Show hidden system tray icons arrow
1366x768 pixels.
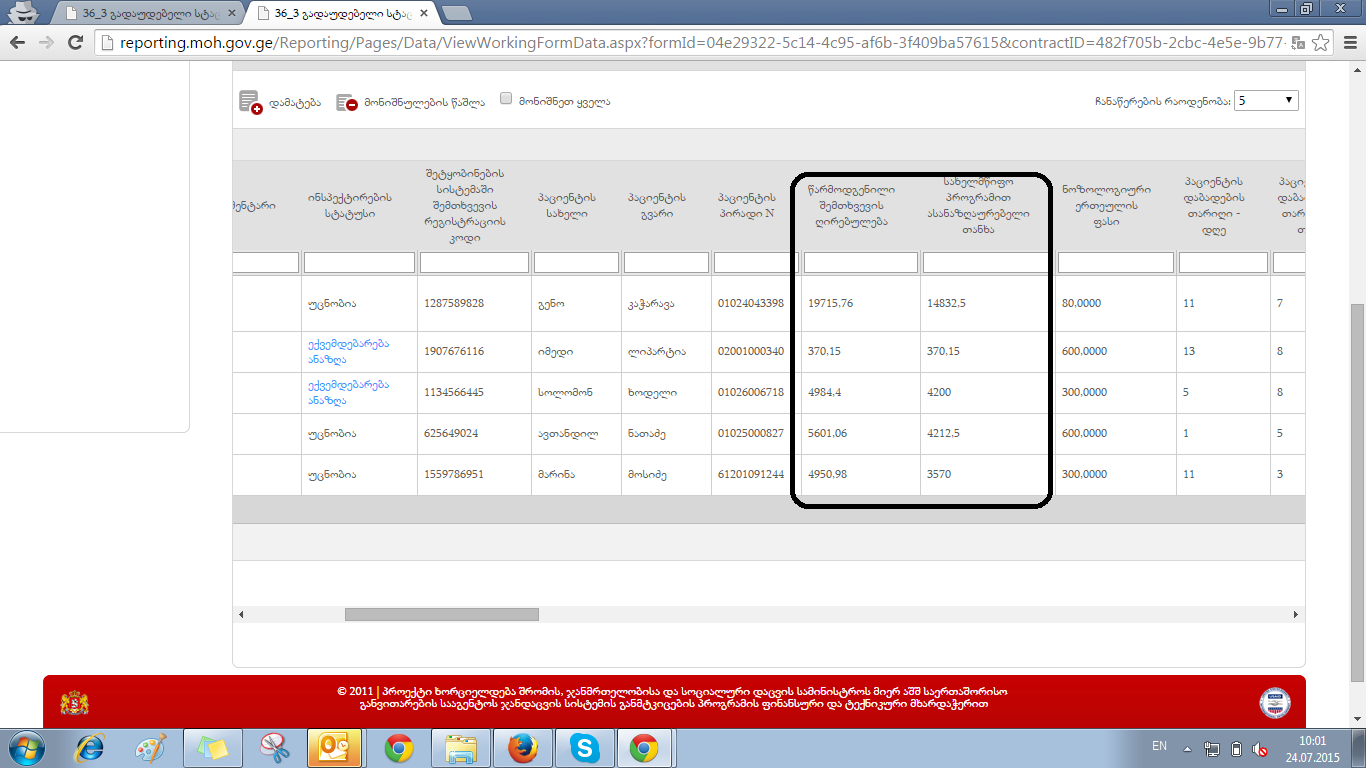tap(1187, 748)
